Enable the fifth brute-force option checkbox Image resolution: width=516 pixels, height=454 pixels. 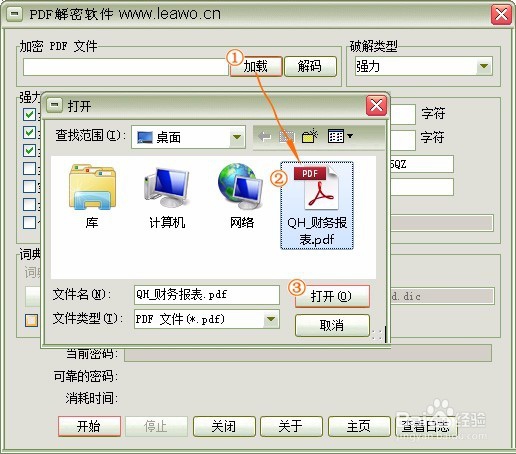(x=29, y=186)
